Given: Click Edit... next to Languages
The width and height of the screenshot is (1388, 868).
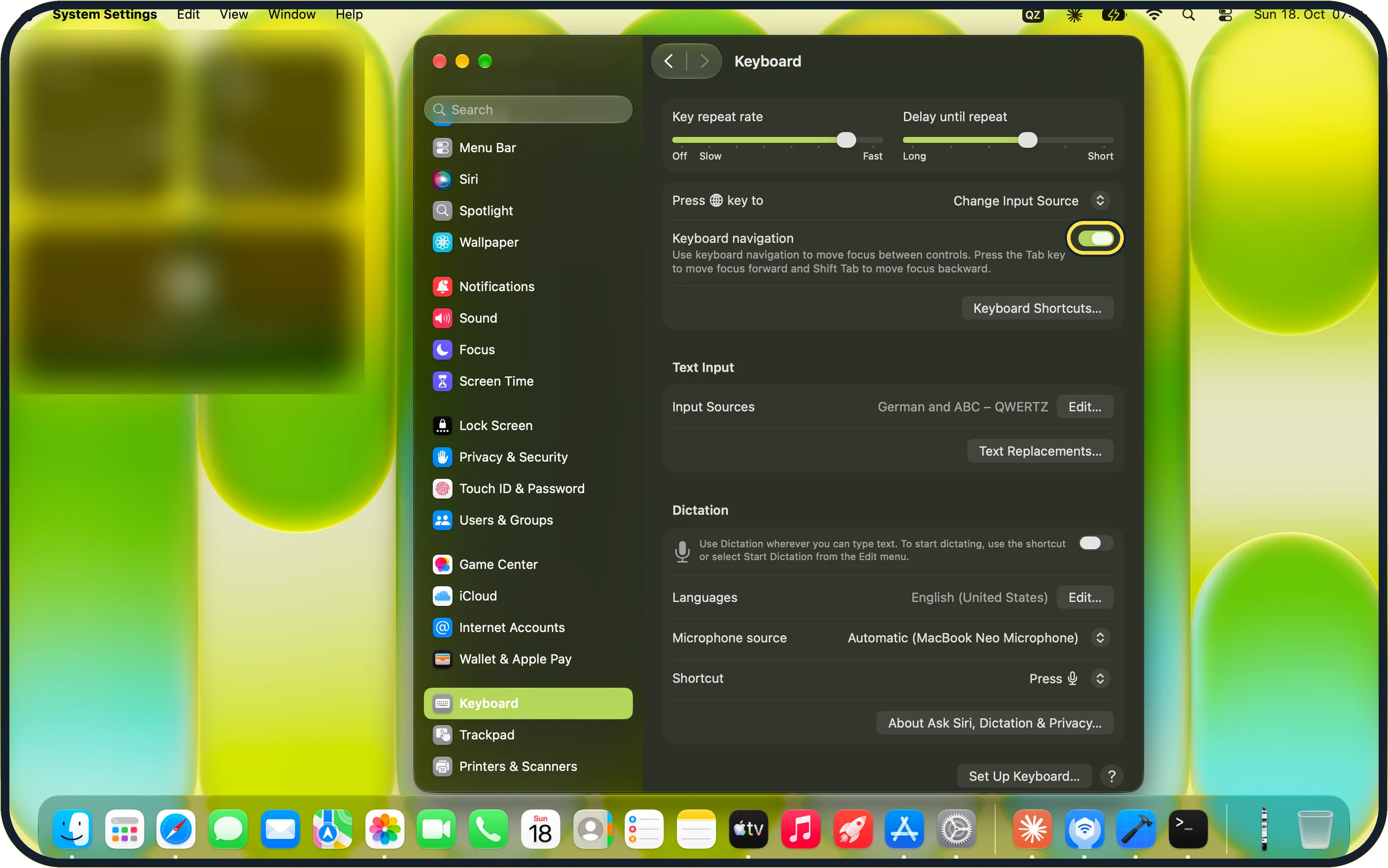Looking at the screenshot, I should coord(1085,598).
